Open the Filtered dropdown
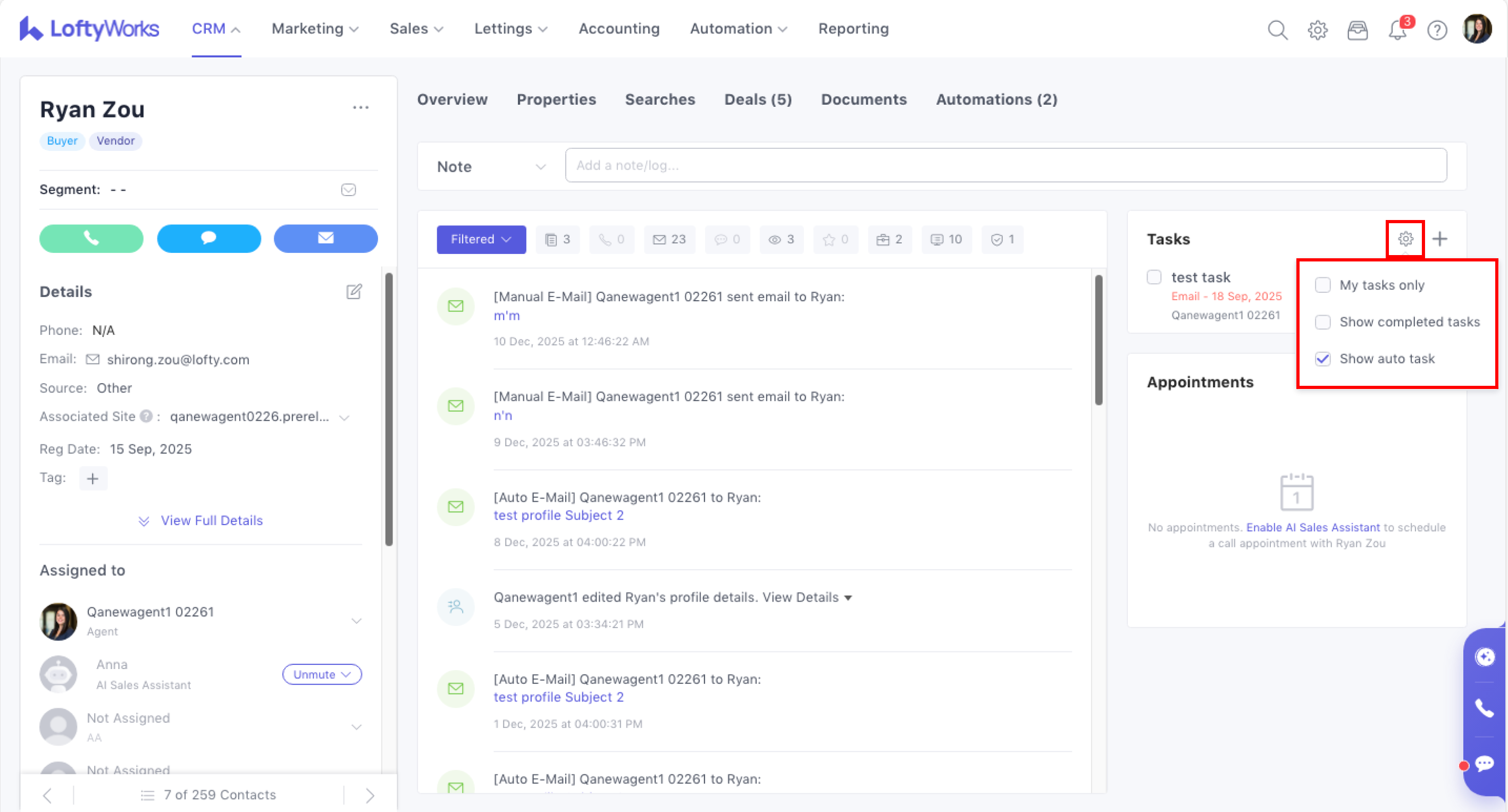Viewport: 1508px width, 812px height. tap(481, 239)
